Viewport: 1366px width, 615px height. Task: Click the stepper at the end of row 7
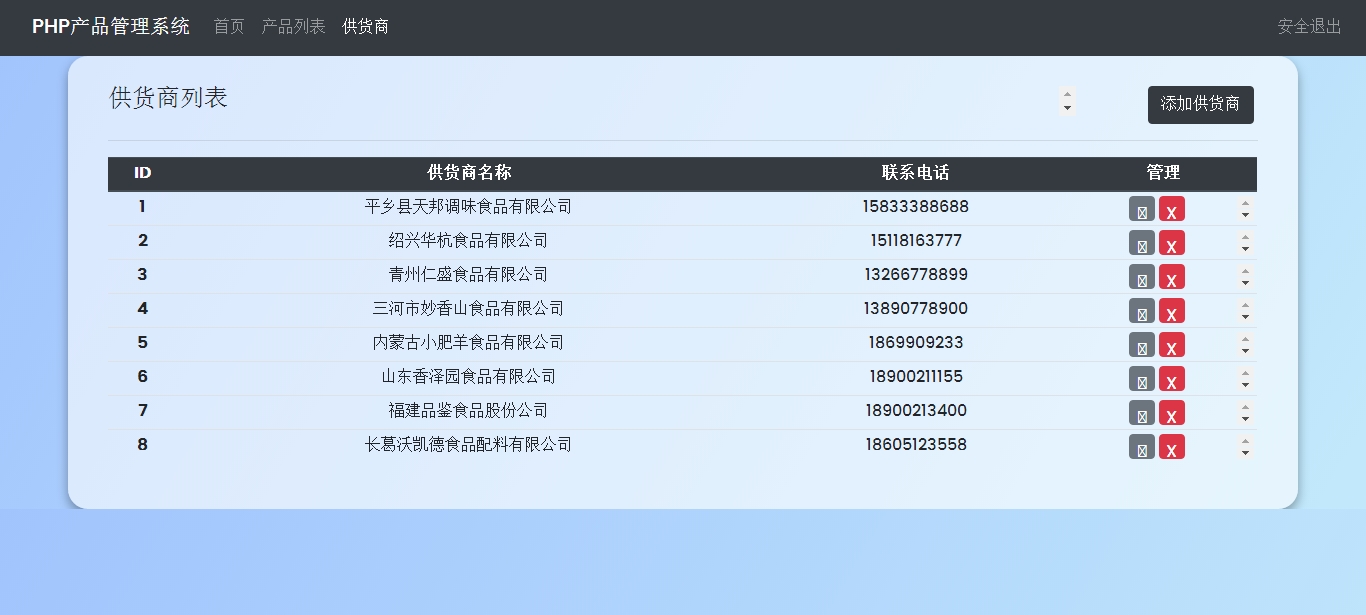click(x=1245, y=413)
